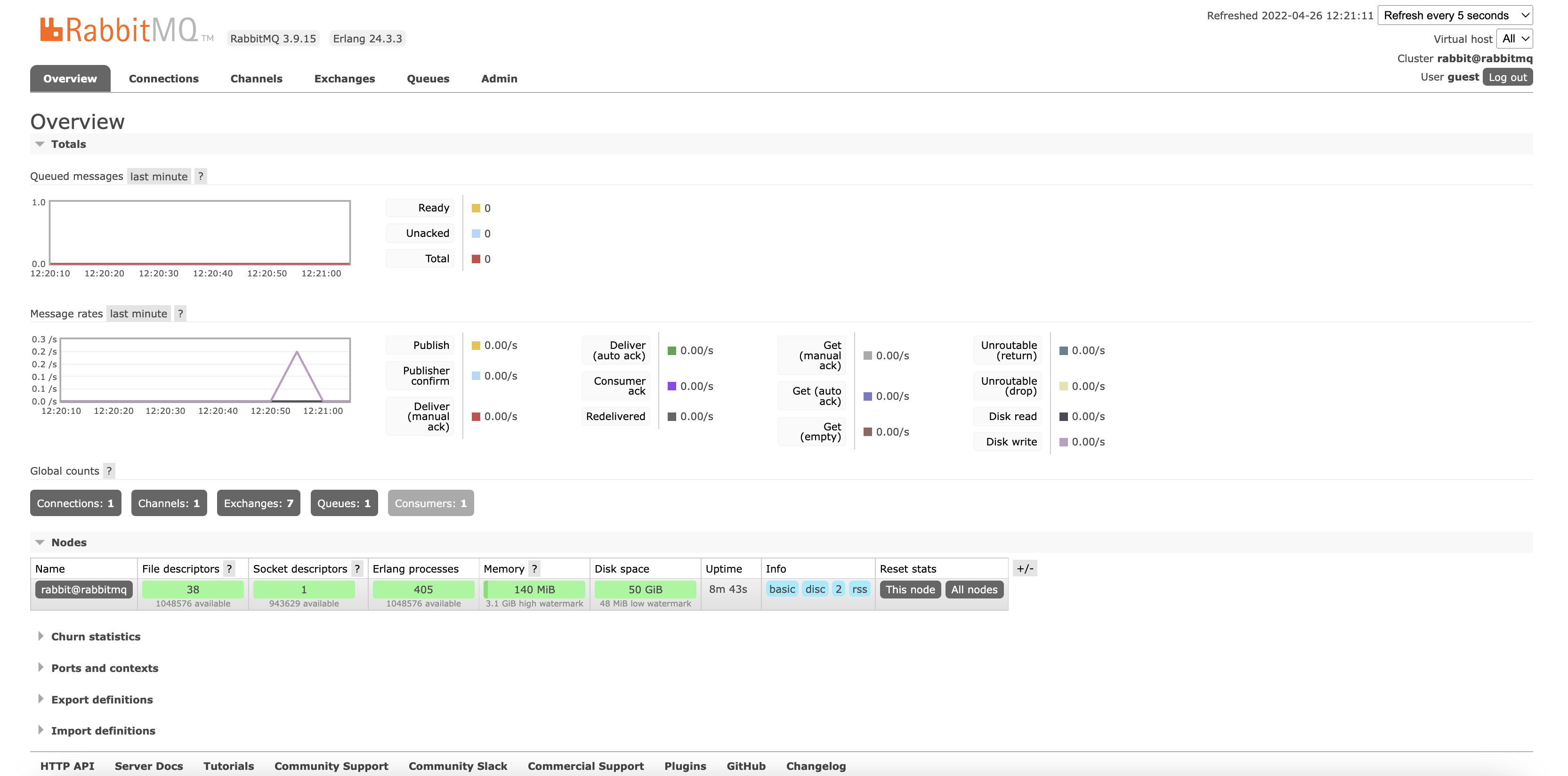The height and width of the screenshot is (776, 1568).
Task: Open the Refresh every 5 seconds dropdown
Action: click(1455, 15)
